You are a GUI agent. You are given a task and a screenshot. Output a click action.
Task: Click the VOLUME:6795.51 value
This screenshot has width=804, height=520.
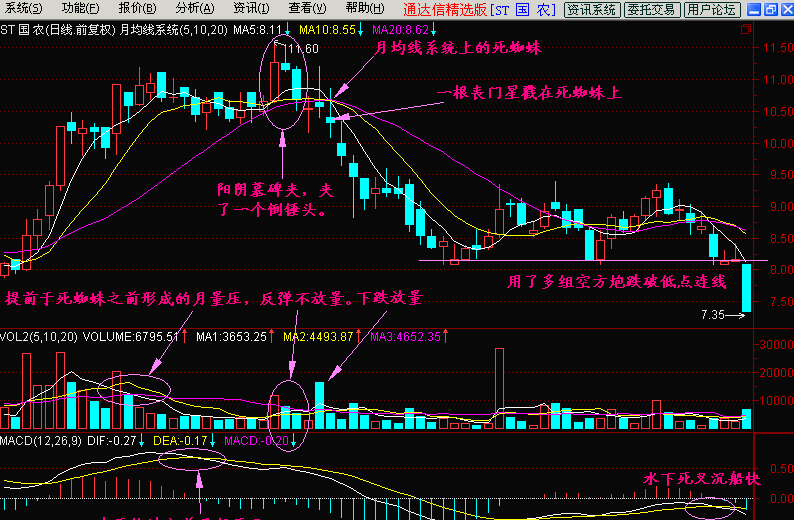(x=131, y=337)
